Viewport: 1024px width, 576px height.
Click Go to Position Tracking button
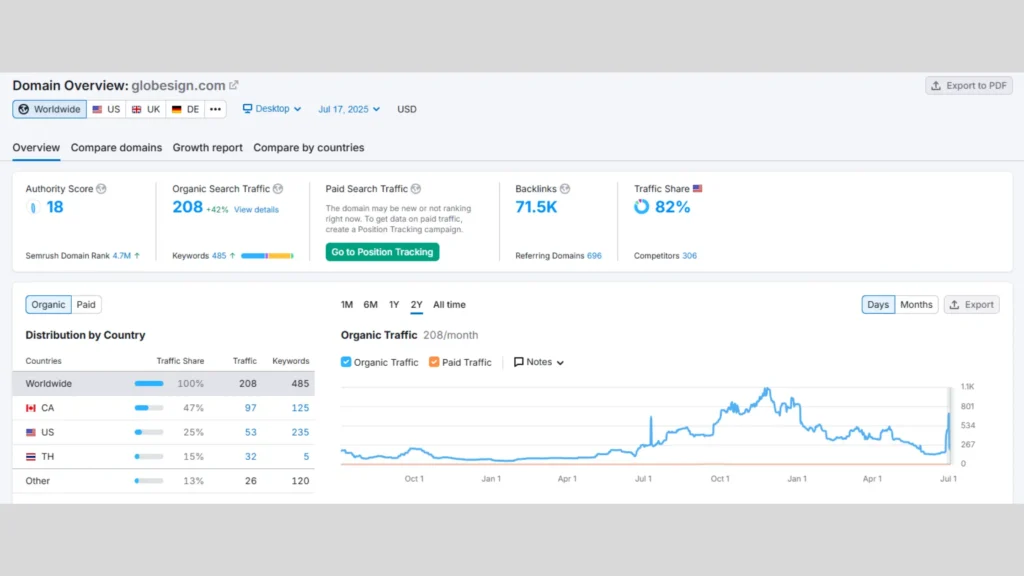click(382, 252)
